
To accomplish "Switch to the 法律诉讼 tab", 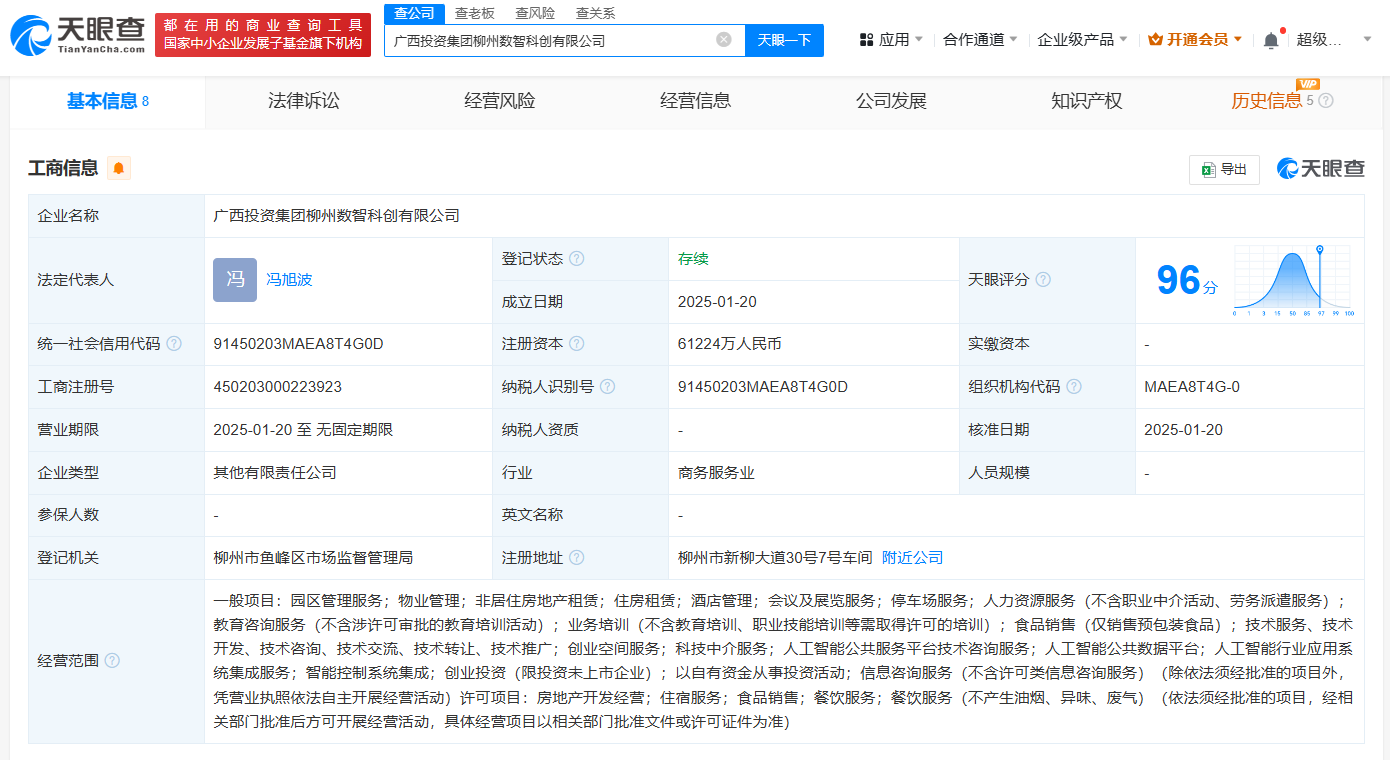I will (304, 101).
